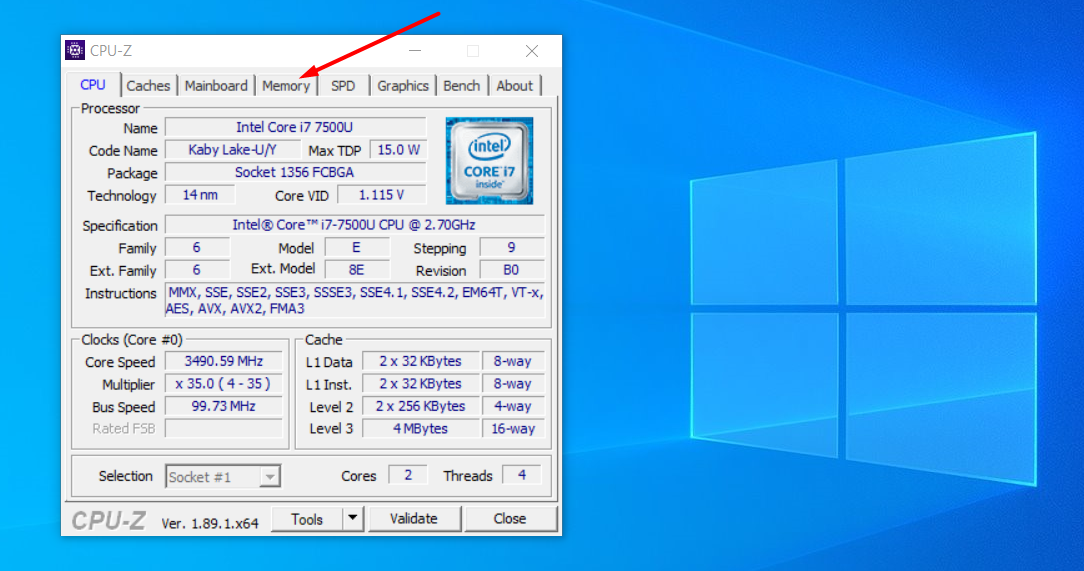Click the instructions list field
Viewport: 1084px width, 571px height.
[355, 300]
